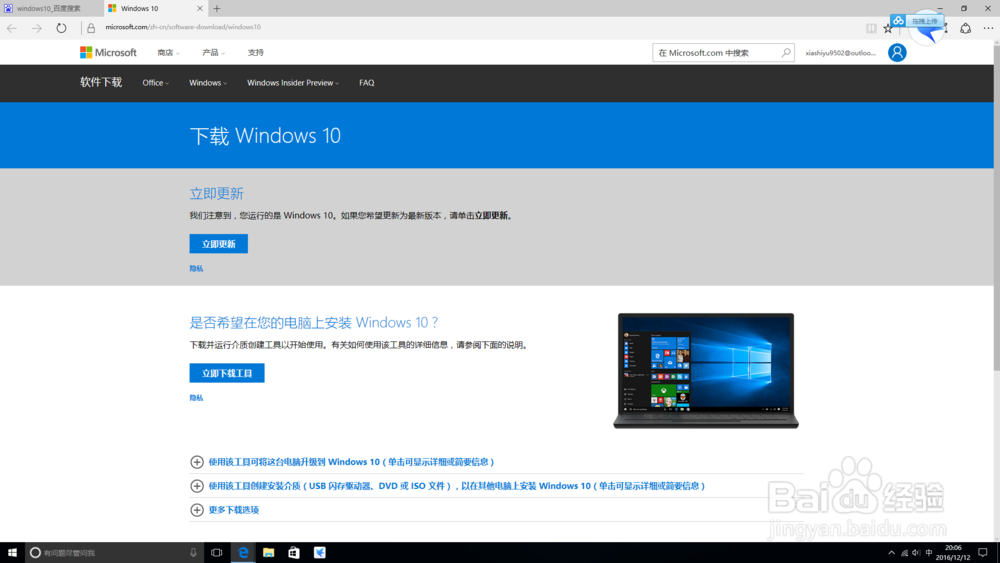The height and width of the screenshot is (563, 1000).
Task: Click the volume speaker tray icon
Action: 916,553
